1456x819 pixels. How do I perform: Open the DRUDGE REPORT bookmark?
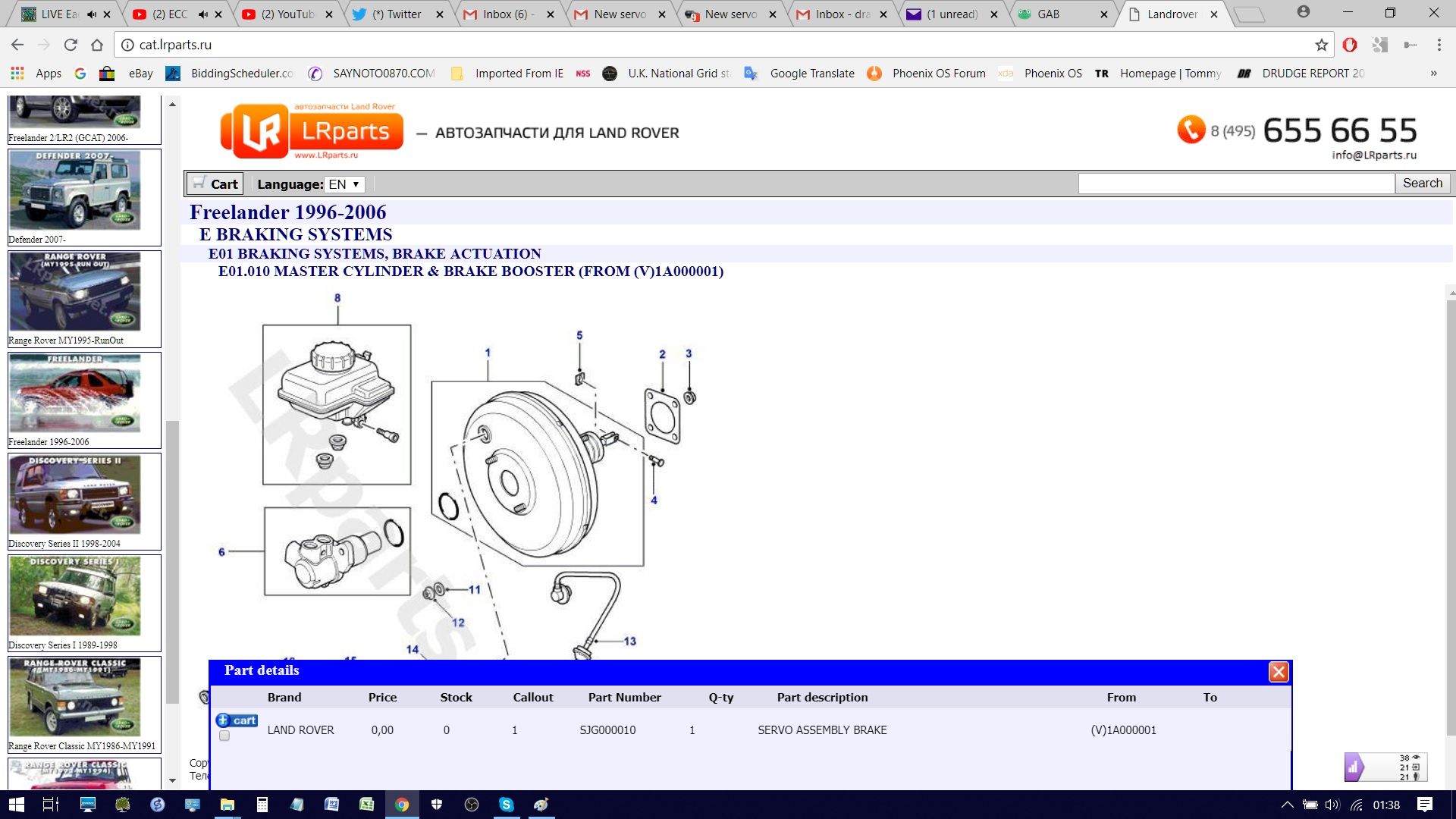click(1301, 74)
